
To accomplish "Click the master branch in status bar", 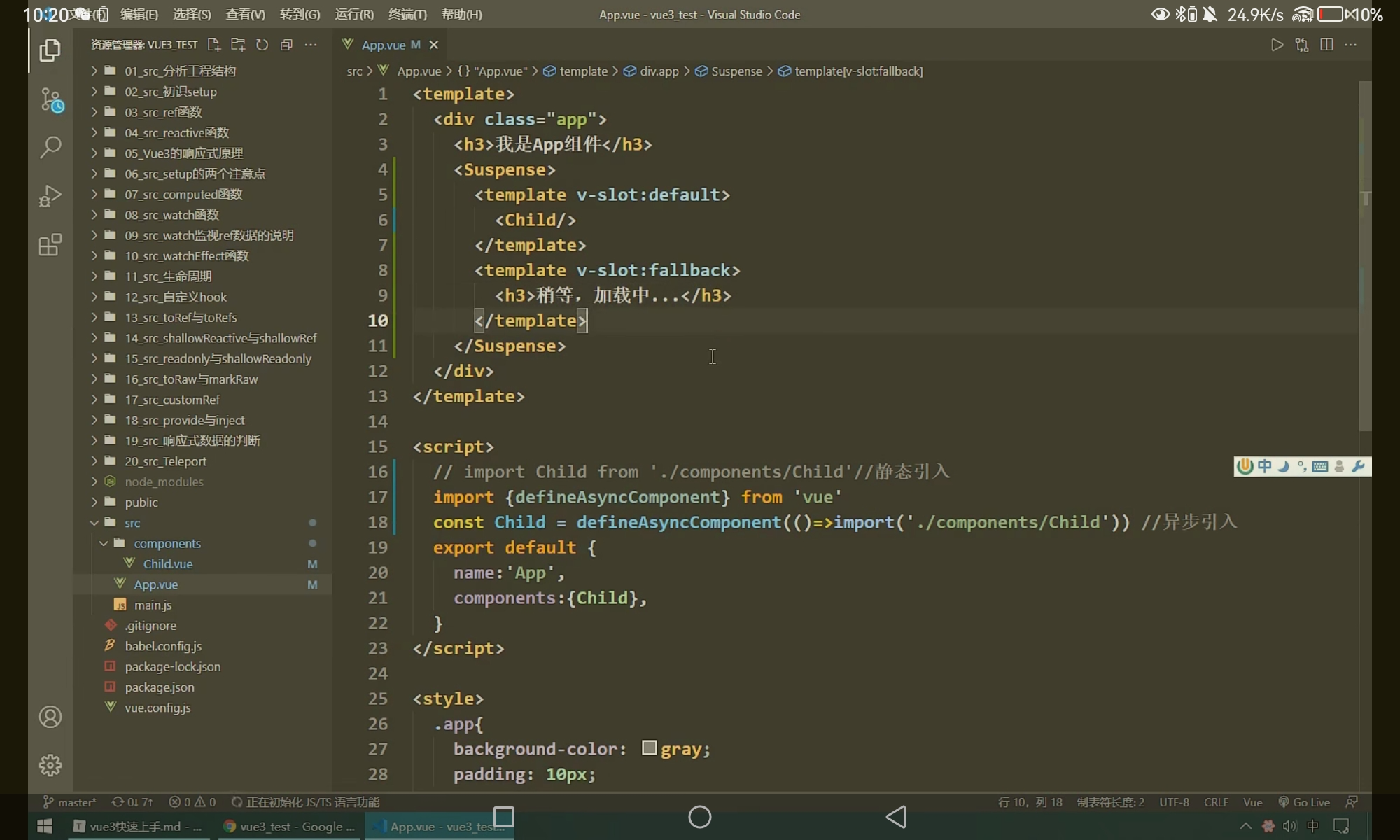I will (70, 802).
